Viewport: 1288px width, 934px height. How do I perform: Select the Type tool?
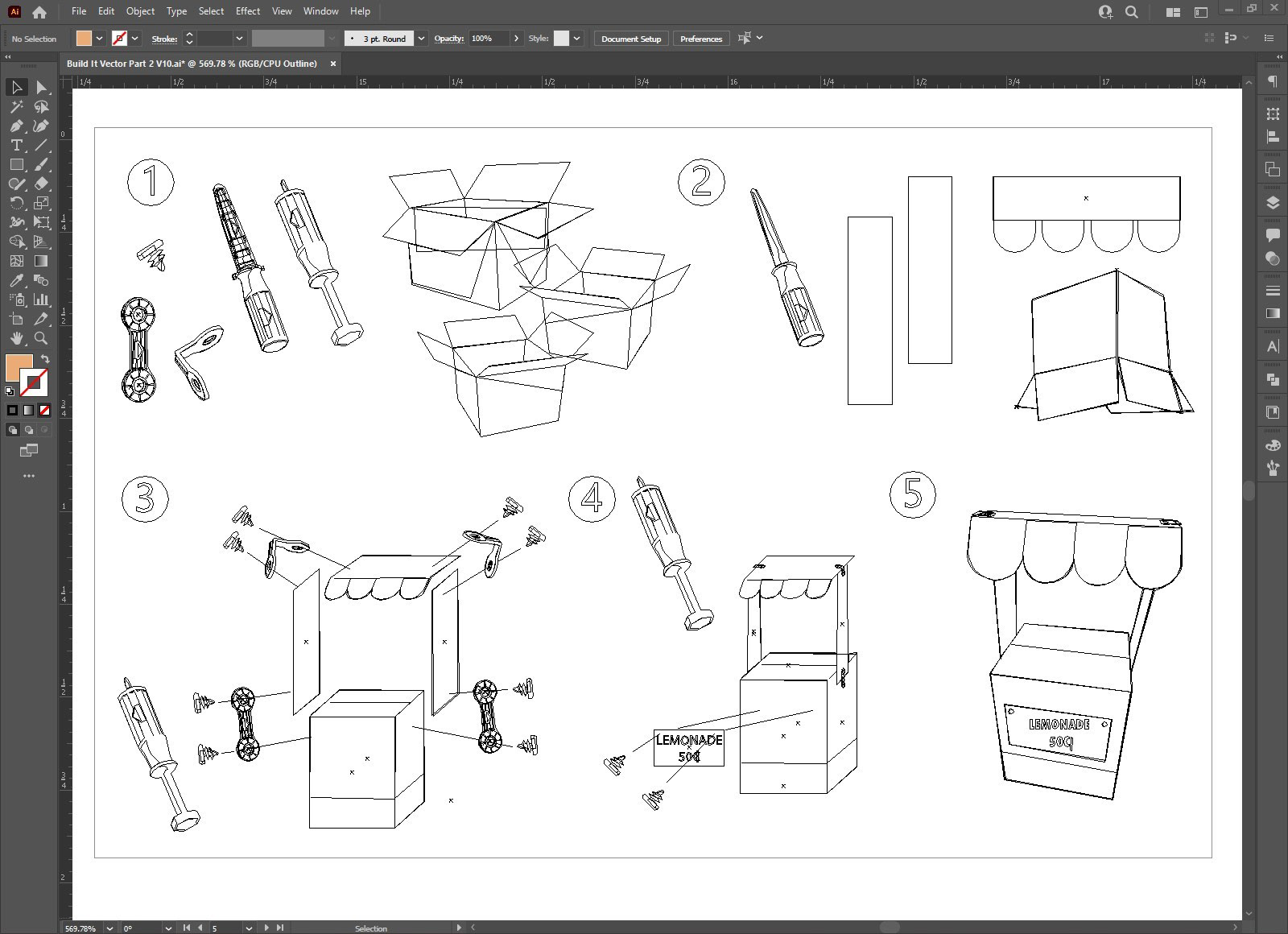(16, 145)
